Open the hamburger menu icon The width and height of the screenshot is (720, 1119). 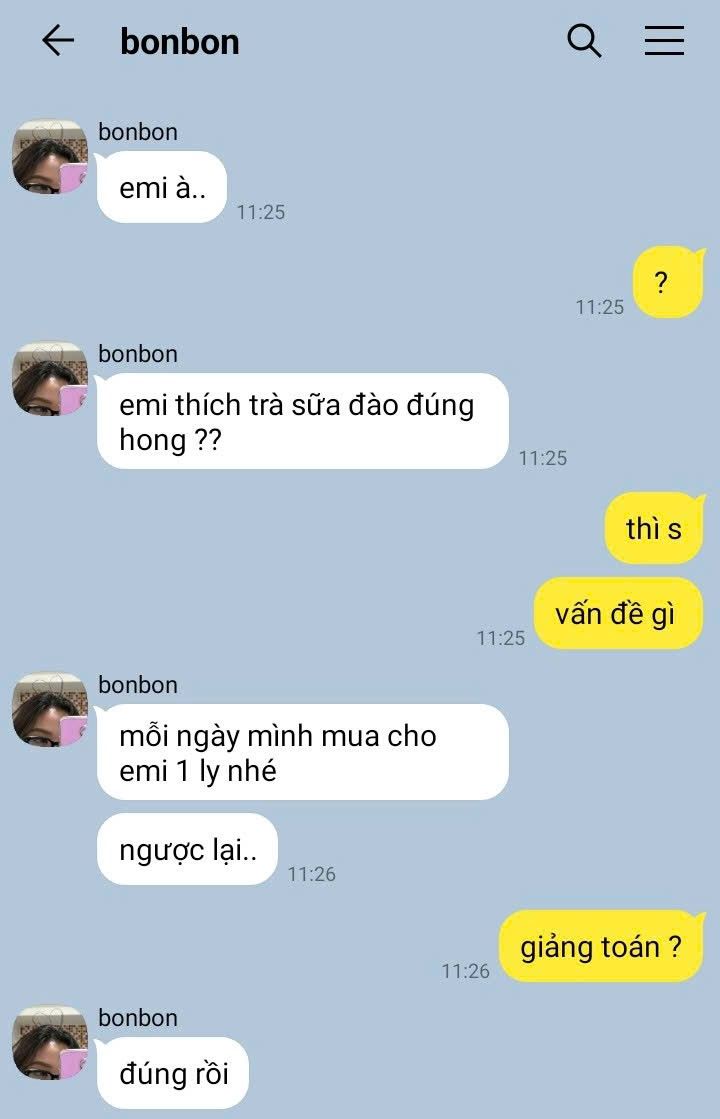coord(664,41)
